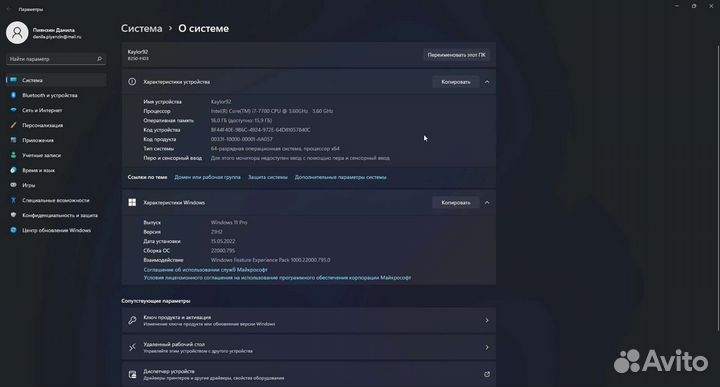Go back with the arrow in title bar

[x=8, y=9]
